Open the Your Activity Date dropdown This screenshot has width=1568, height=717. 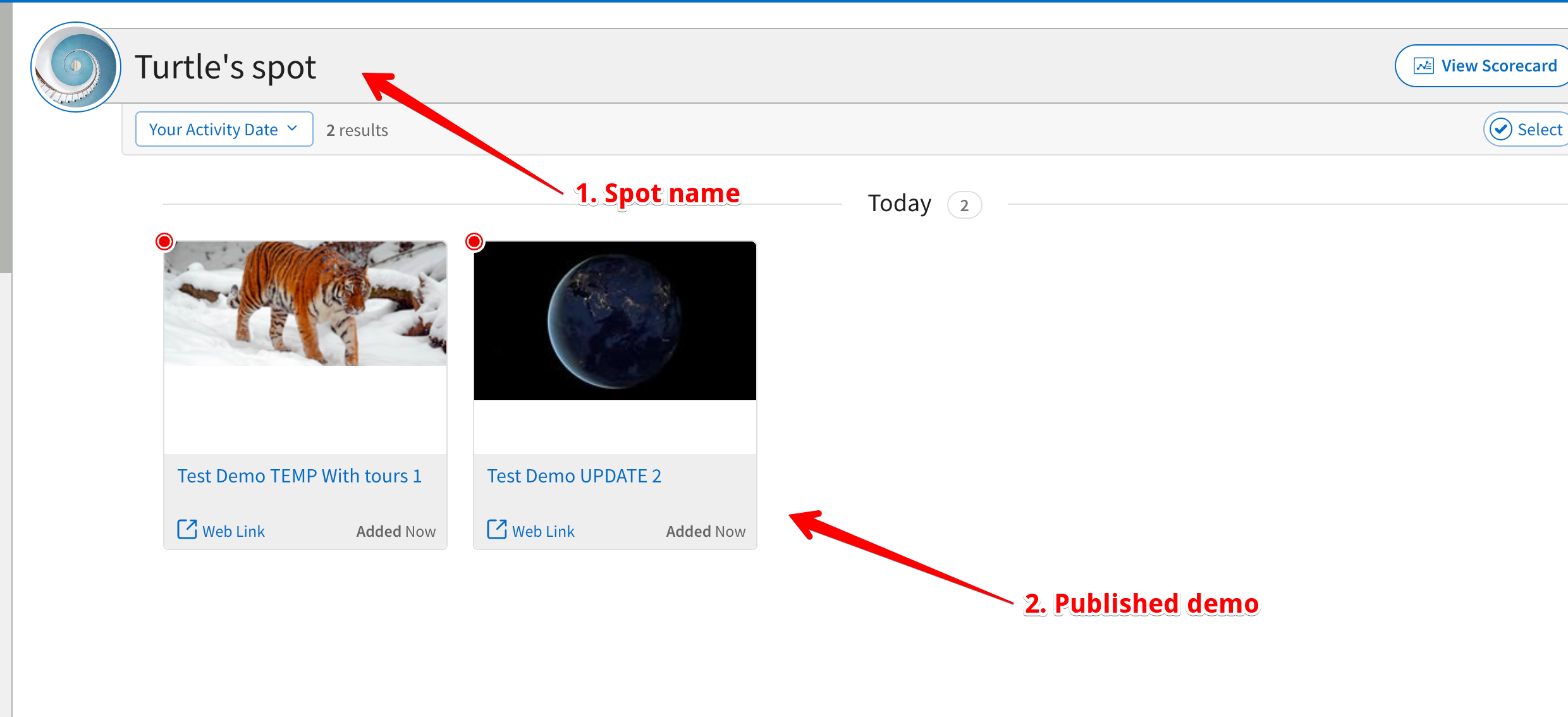pos(224,129)
